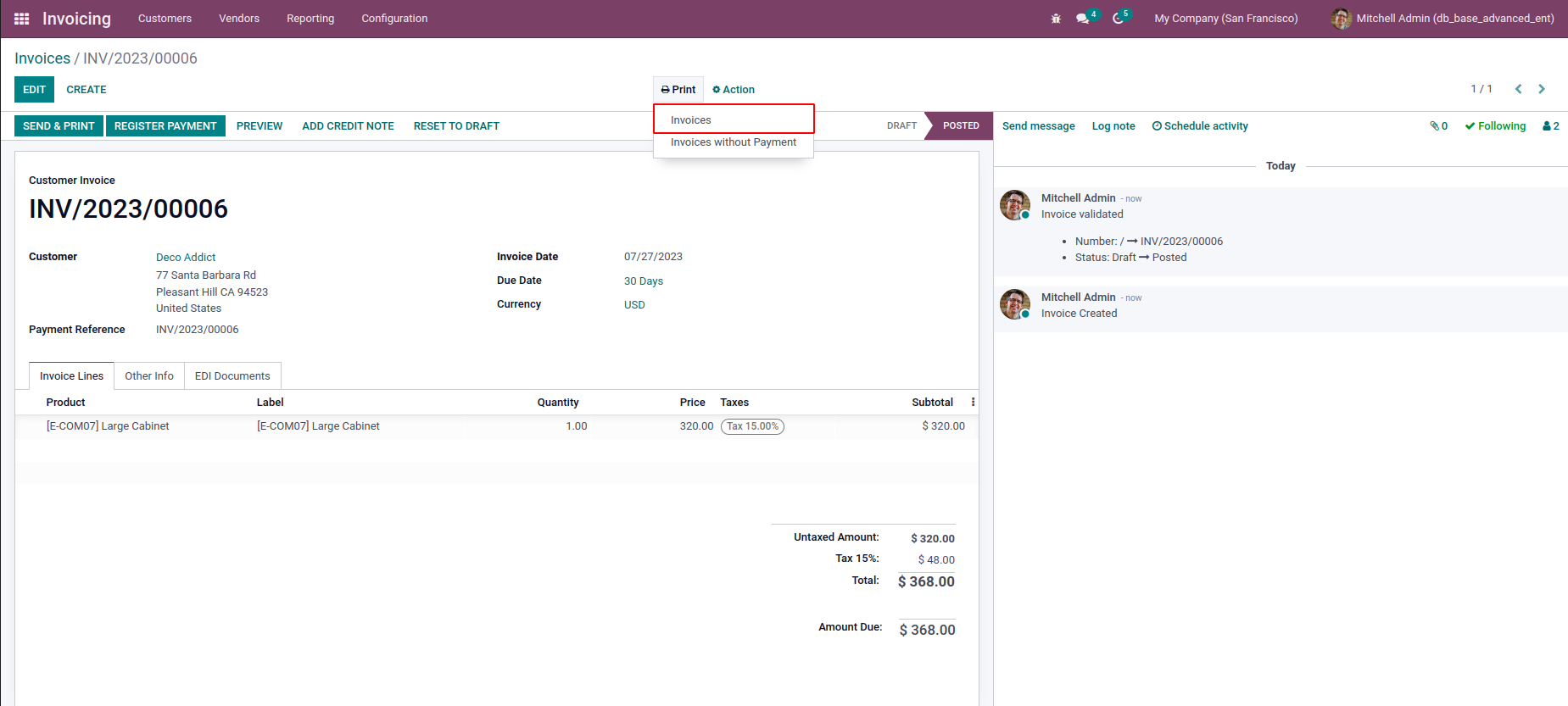Show followers count icon
The height and width of the screenshot is (706, 1568).
(1551, 126)
